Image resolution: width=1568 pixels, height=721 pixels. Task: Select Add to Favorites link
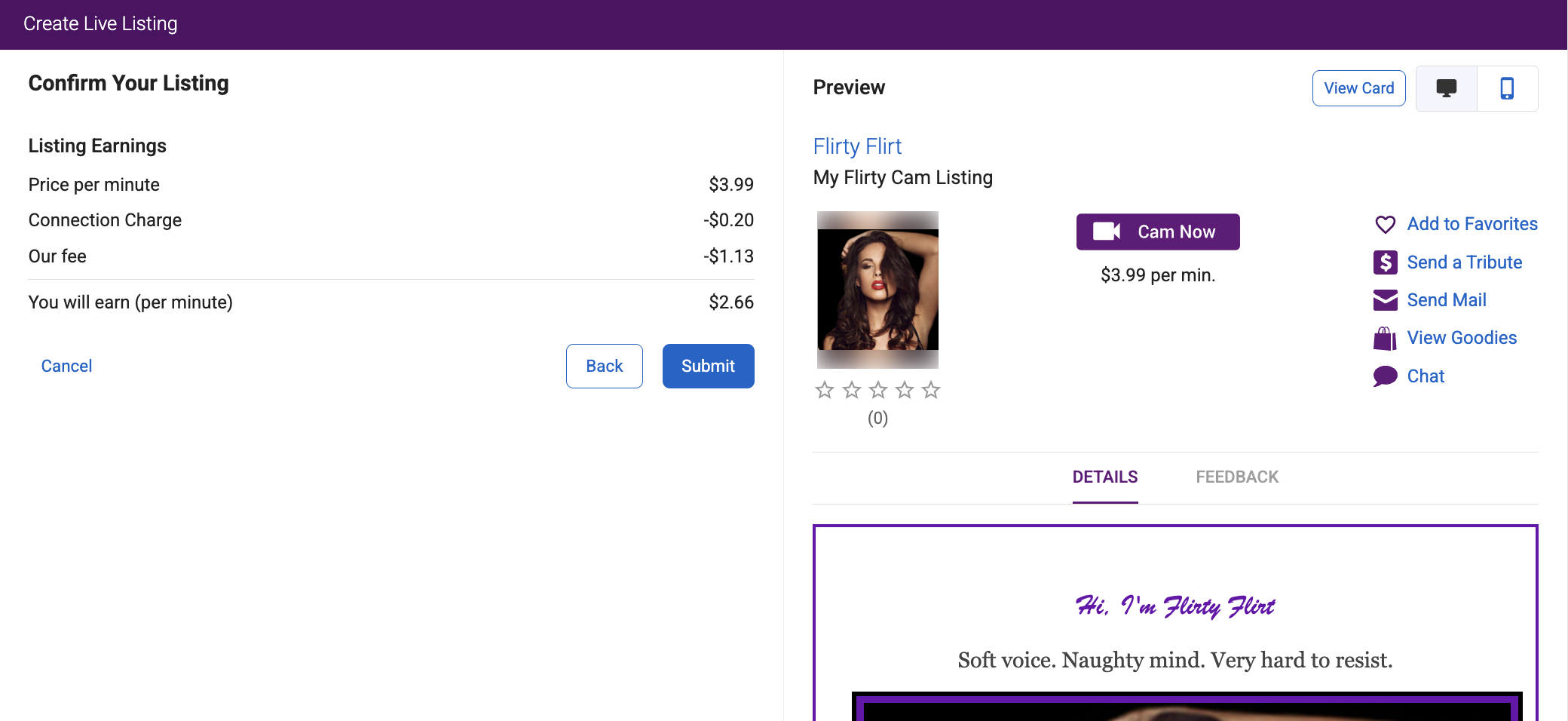pos(1472,224)
